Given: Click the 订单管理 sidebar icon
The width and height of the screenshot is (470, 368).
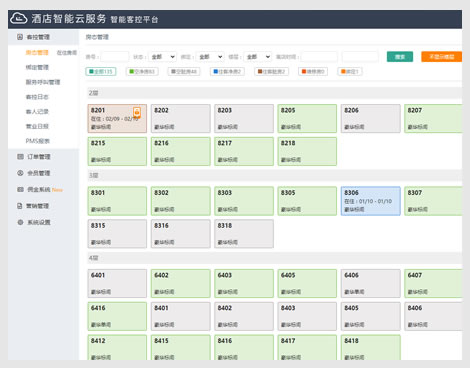Looking at the screenshot, I should click(20, 157).
